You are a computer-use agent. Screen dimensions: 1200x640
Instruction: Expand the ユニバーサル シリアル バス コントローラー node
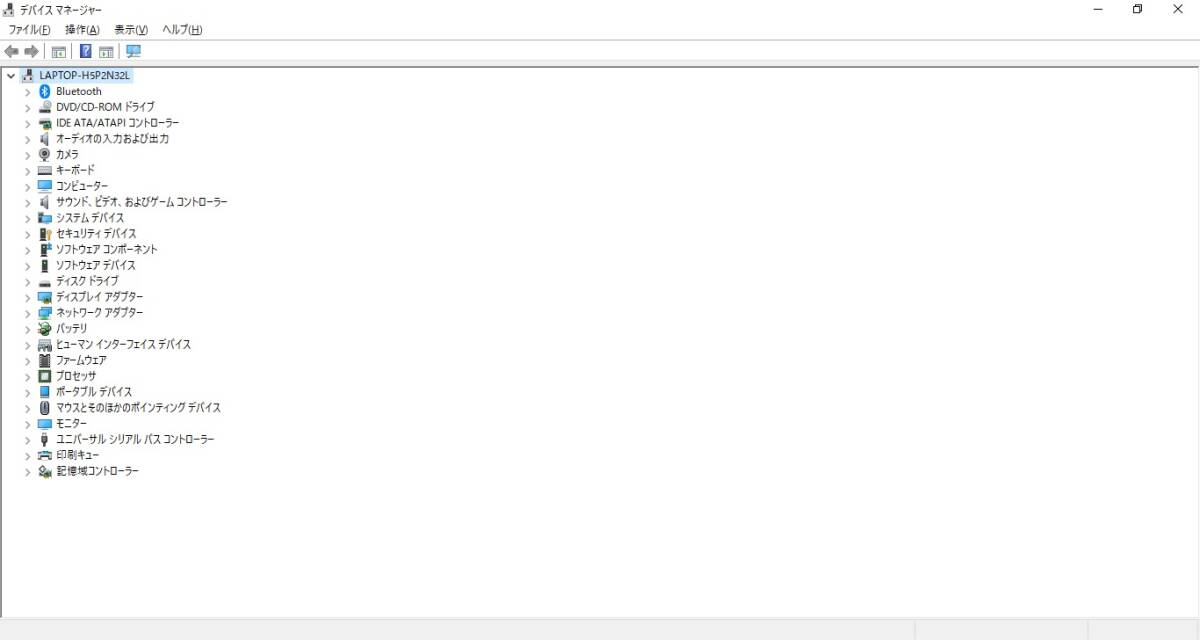(28, 439)
